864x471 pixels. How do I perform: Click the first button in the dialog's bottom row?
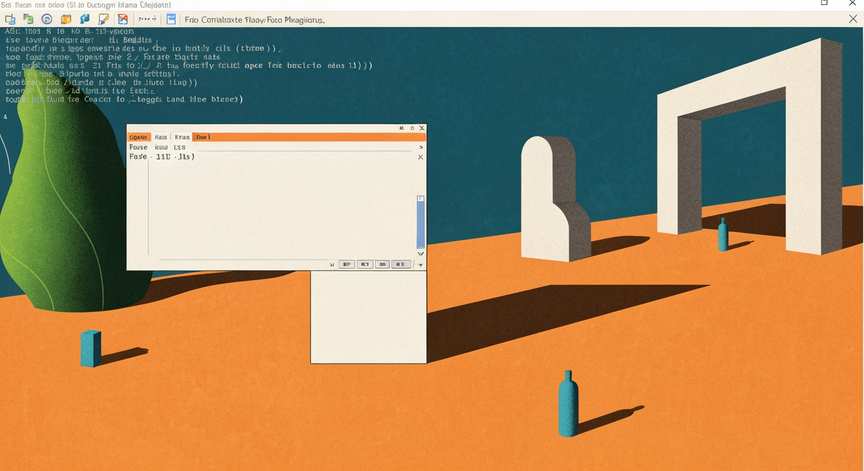tap(347, 264)
